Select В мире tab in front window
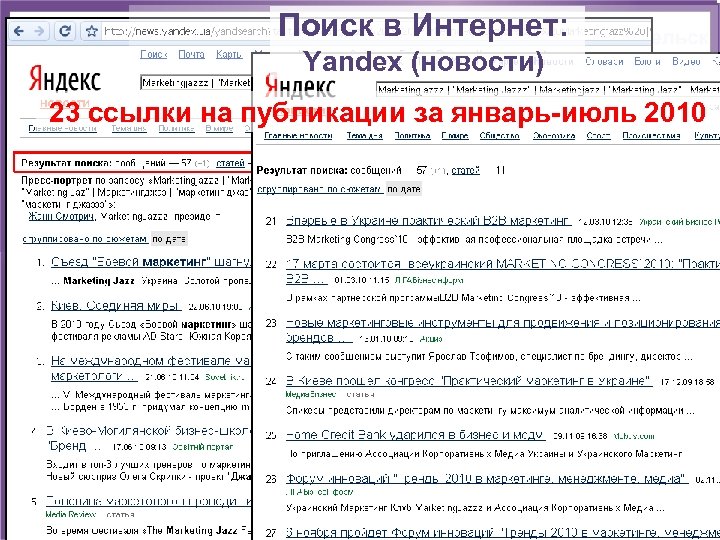Screen dimensions: 720x540 pos(455,136)
